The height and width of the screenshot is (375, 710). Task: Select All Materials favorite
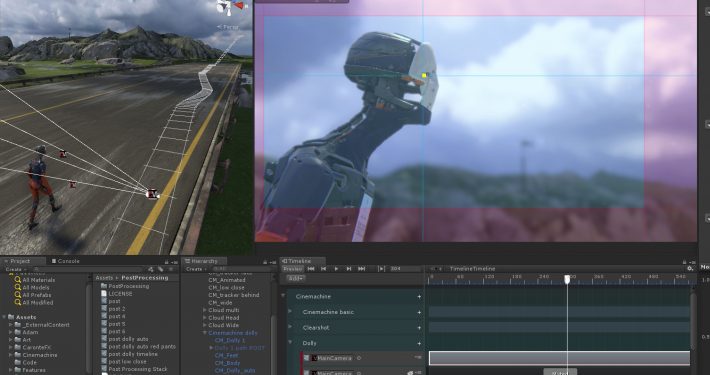38,280
